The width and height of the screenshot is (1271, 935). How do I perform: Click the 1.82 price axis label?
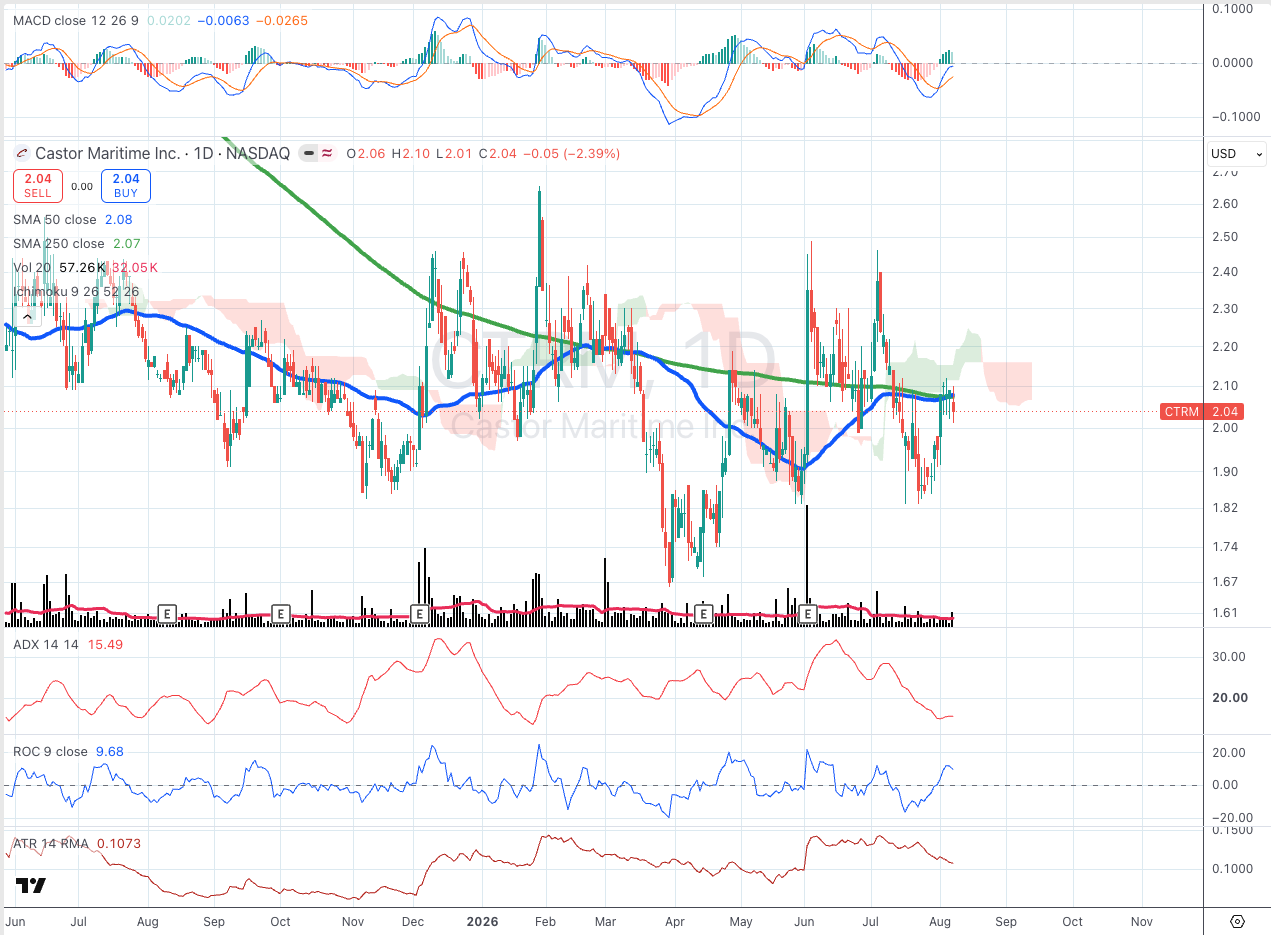tap(1225, 508)
